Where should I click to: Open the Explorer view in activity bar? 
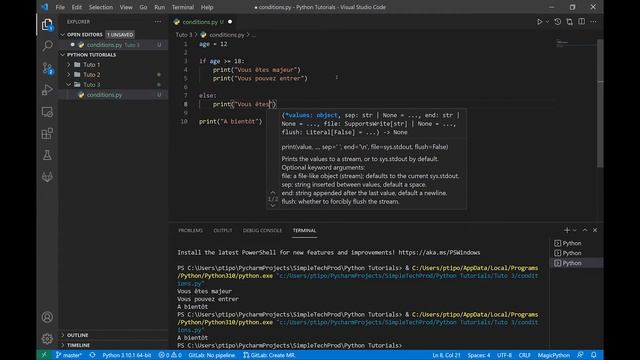47,24
